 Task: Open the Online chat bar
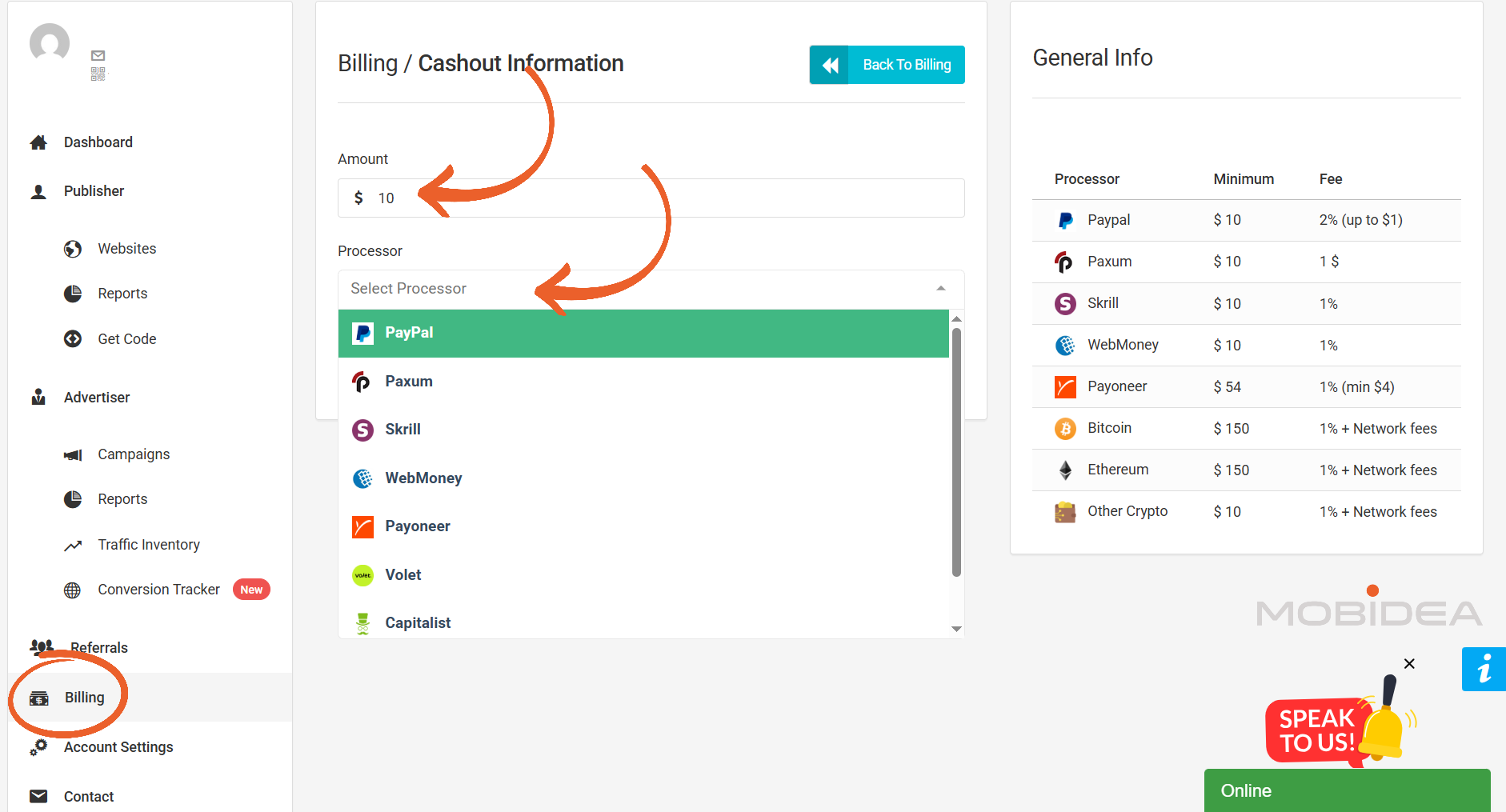coord(1347,790)
